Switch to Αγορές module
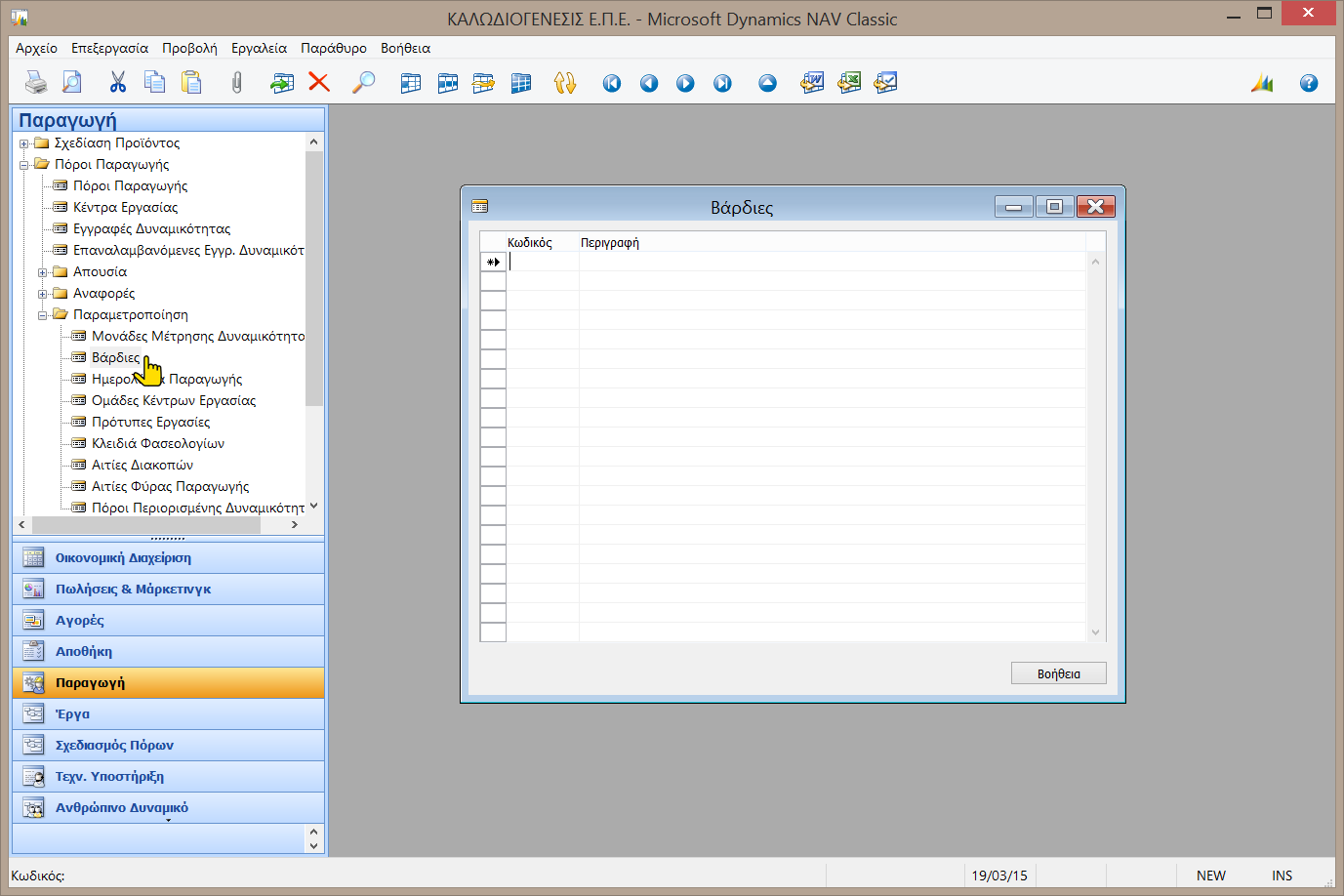Screen dimensions: 1344x896 pos(168,621)
